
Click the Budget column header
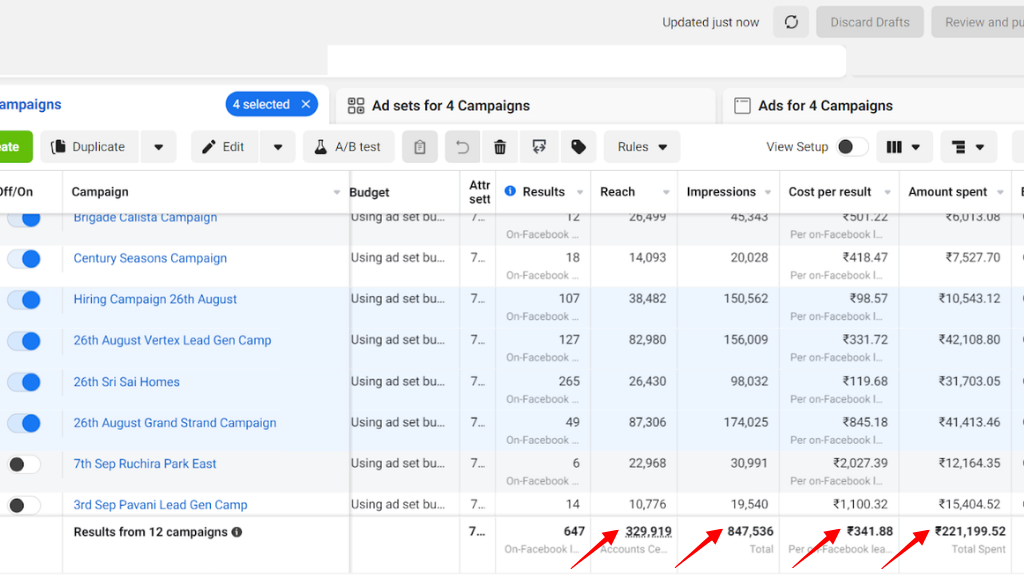tap(370, 192)
